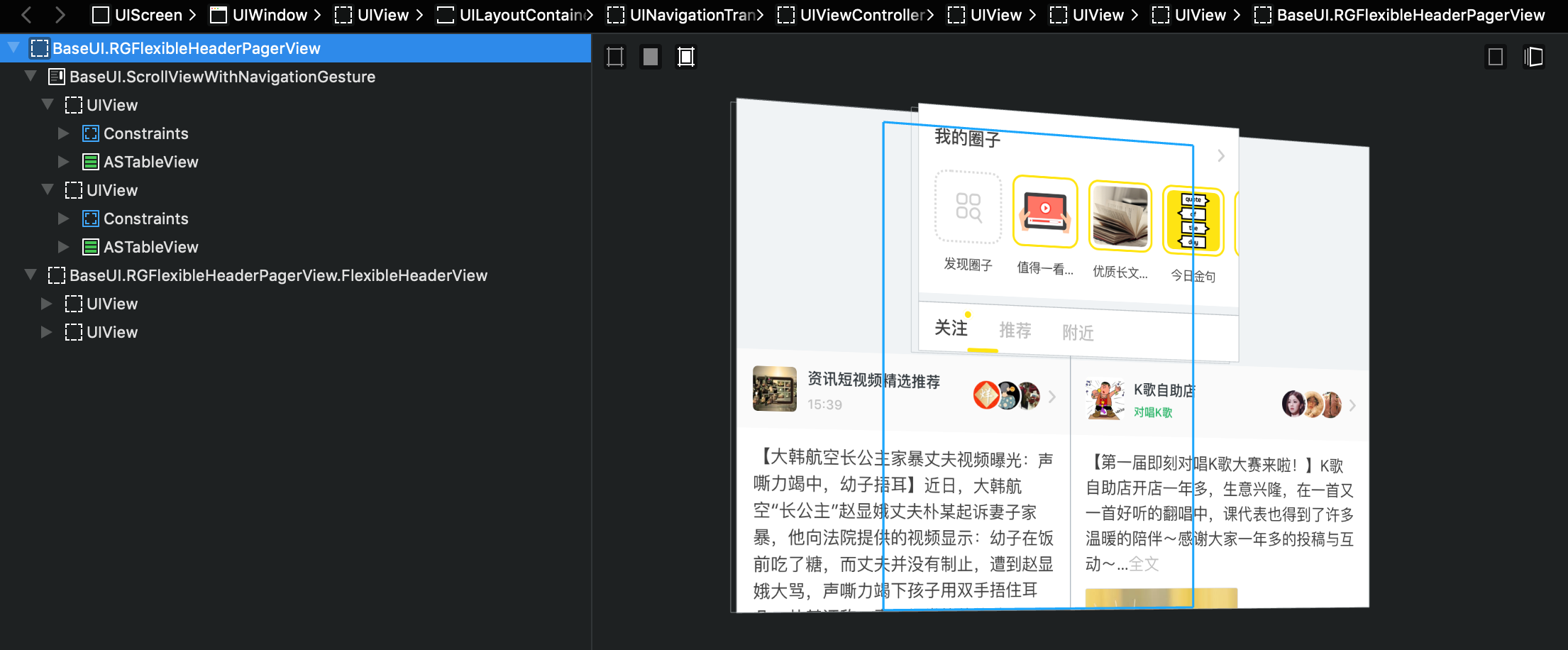Expand the second ASTableView row

click(x=64, y=246)
